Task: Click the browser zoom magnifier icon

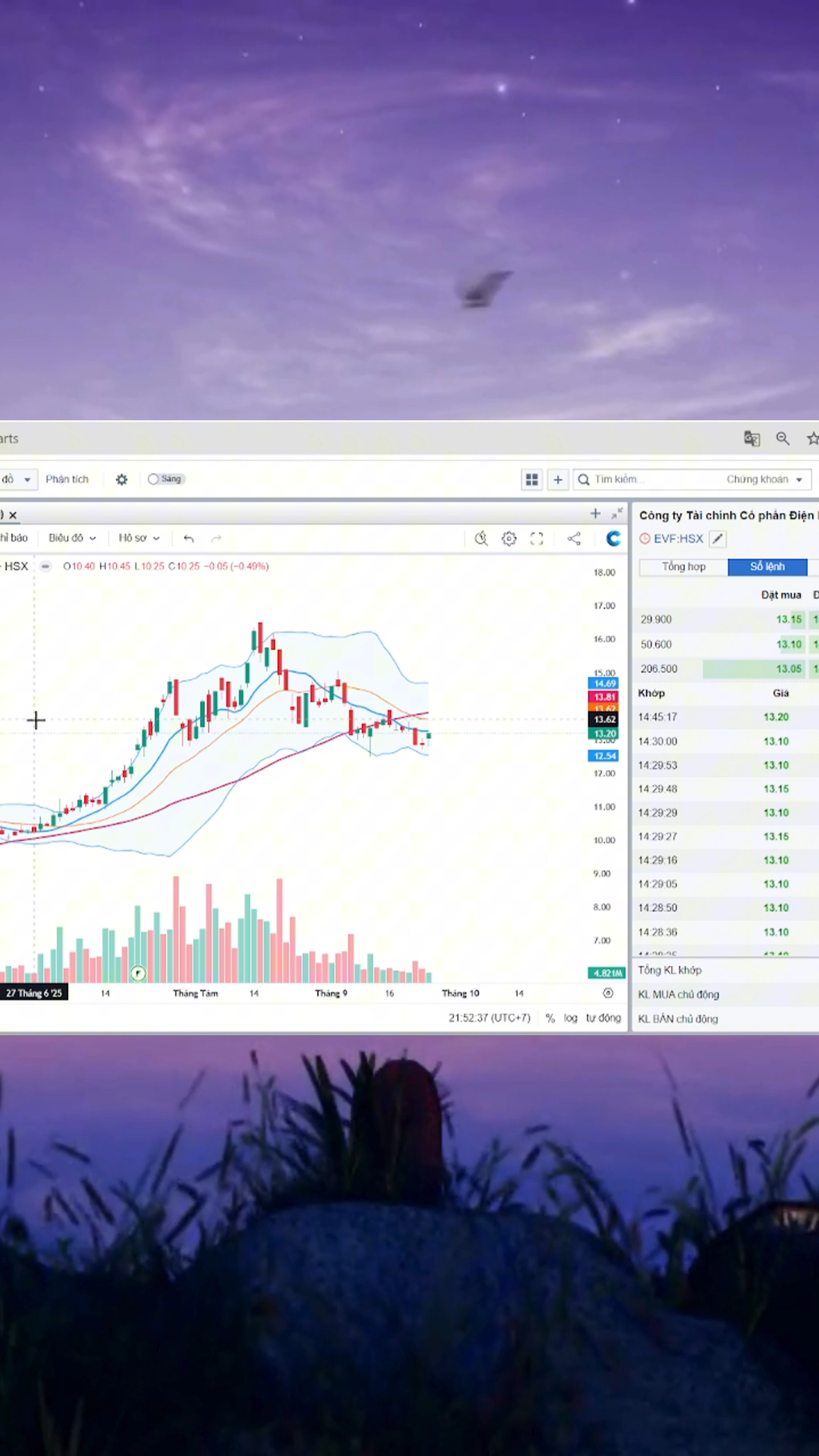Action: [783, 439]
